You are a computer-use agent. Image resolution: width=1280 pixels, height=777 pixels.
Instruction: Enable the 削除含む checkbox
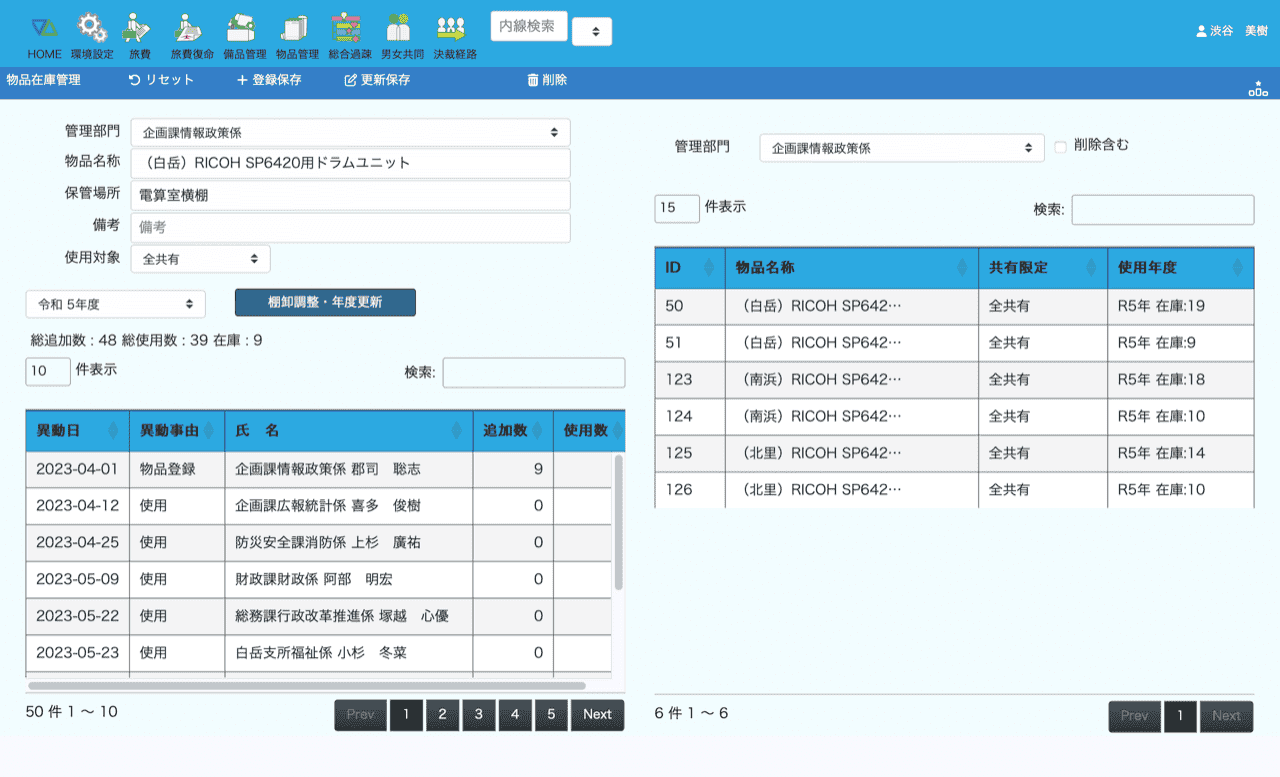pyautogui.click(x=1061, y=147)
